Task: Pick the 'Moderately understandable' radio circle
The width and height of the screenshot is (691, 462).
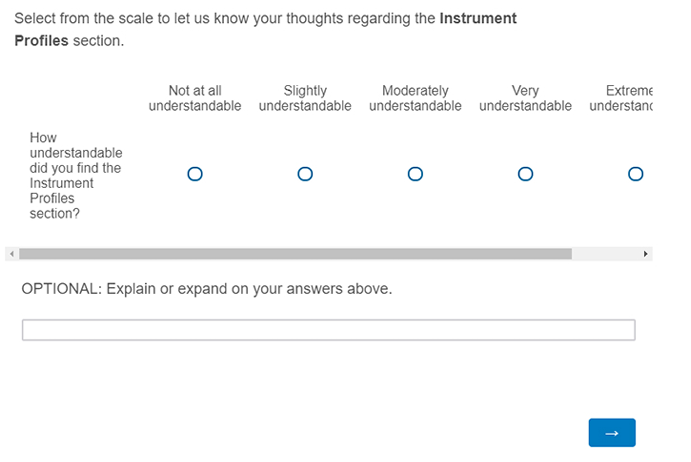Action: (x=415, y=174)
